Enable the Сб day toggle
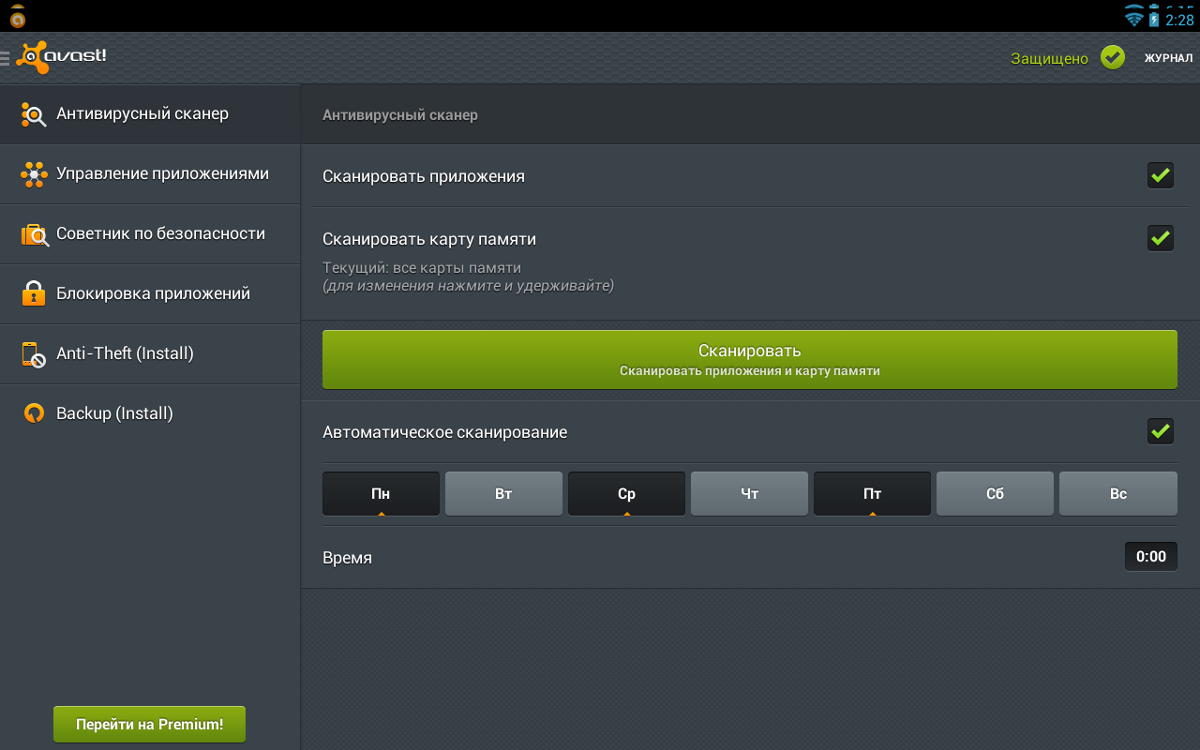The image size is (1200, 750). [995, 494]
